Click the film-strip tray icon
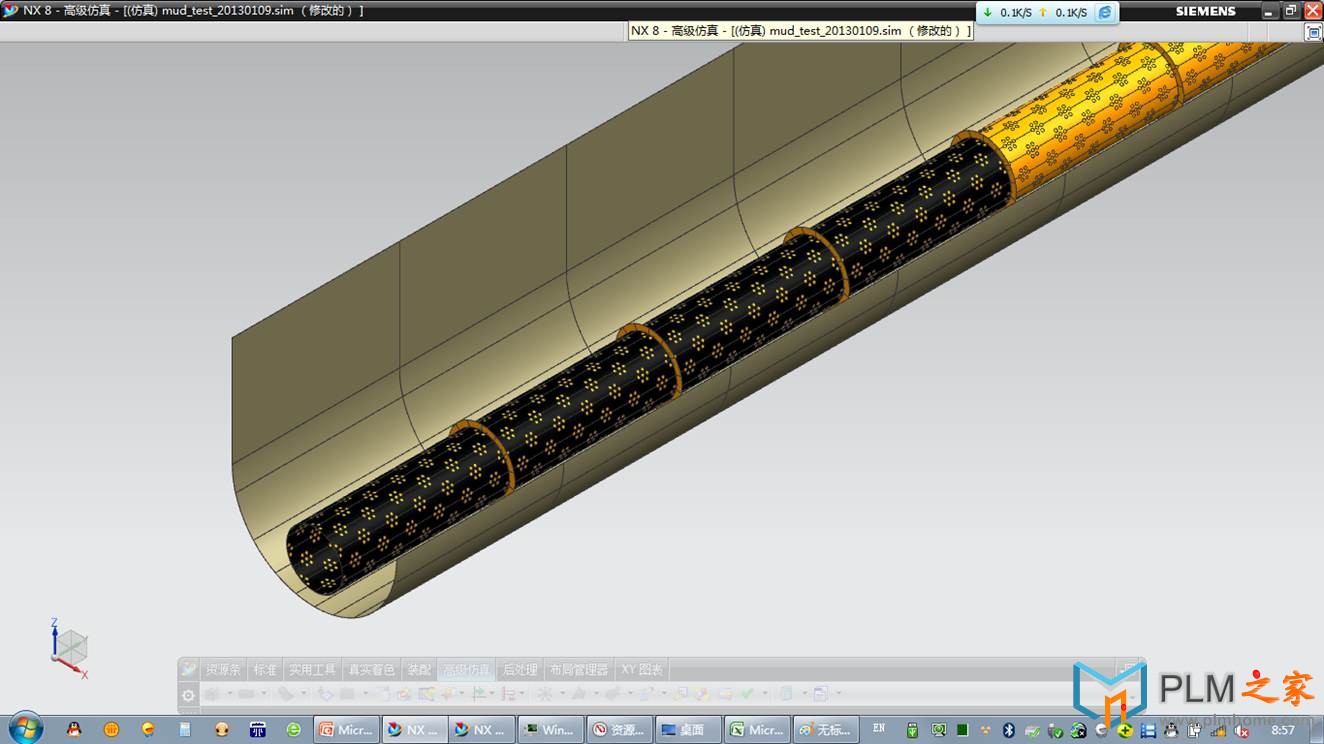Image resolution: width=1324 pixels, height=744 pixels. pos(1148,731)
